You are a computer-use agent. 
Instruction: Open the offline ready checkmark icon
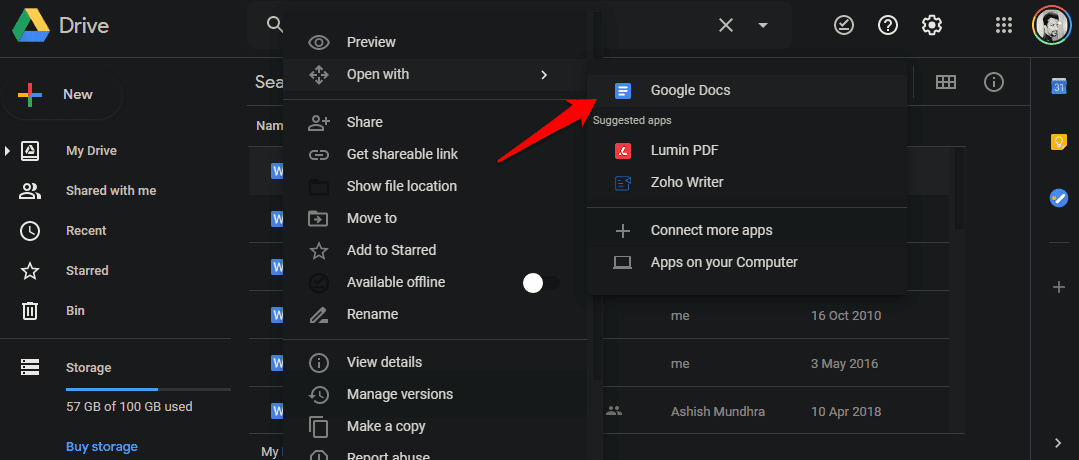(x=844, y=25)
